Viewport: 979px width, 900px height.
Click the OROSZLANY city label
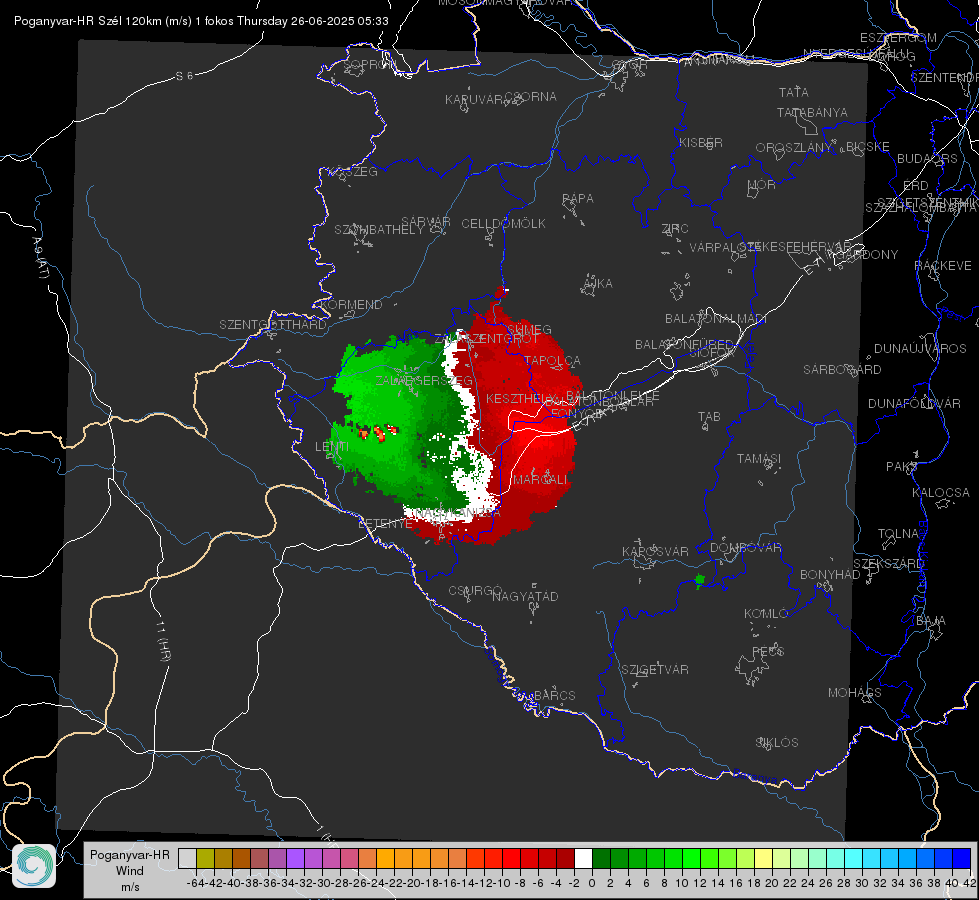click(794, 147)
